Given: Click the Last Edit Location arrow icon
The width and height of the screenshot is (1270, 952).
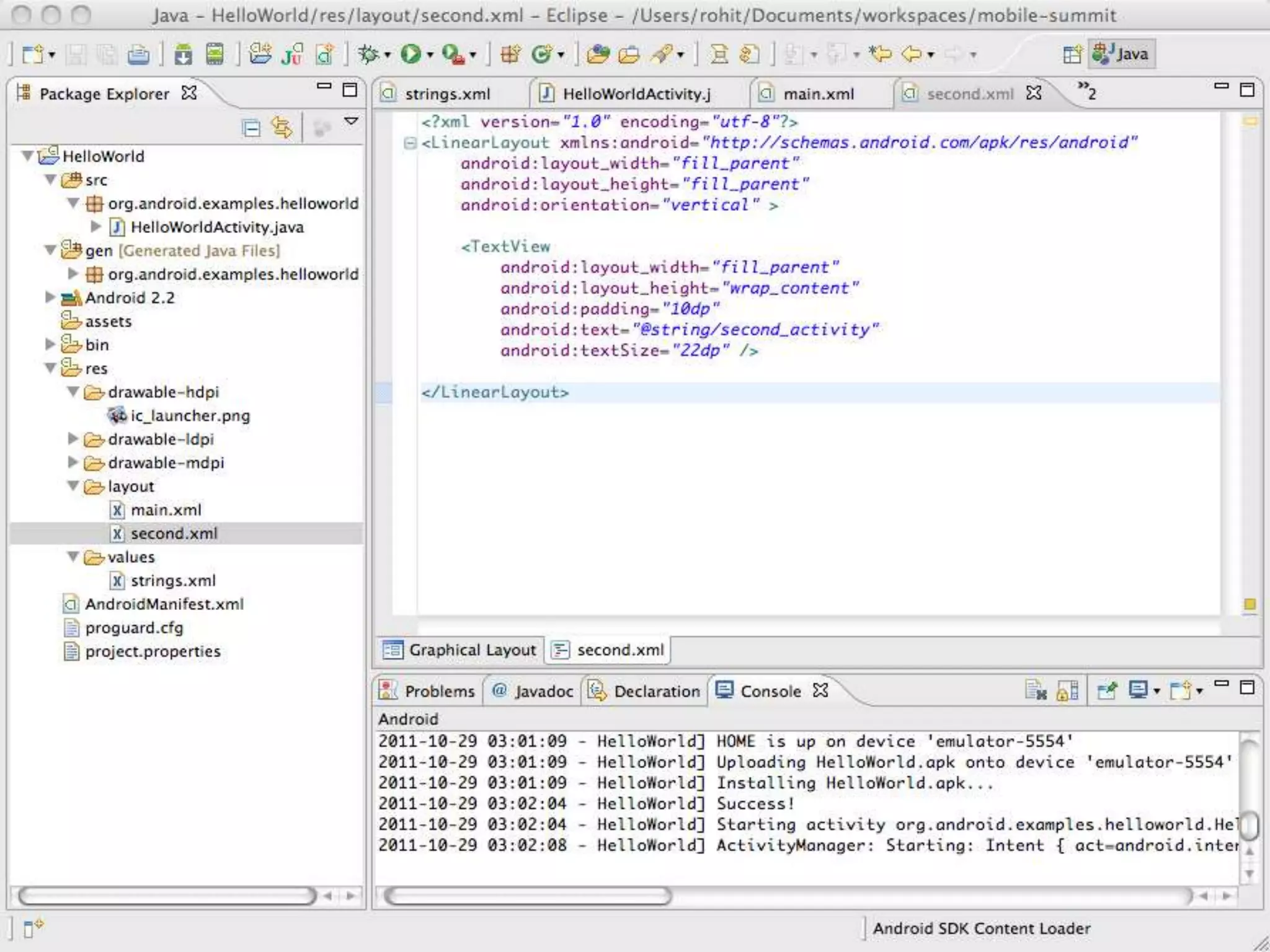Looking at the screenshot, I should (880, 55).
